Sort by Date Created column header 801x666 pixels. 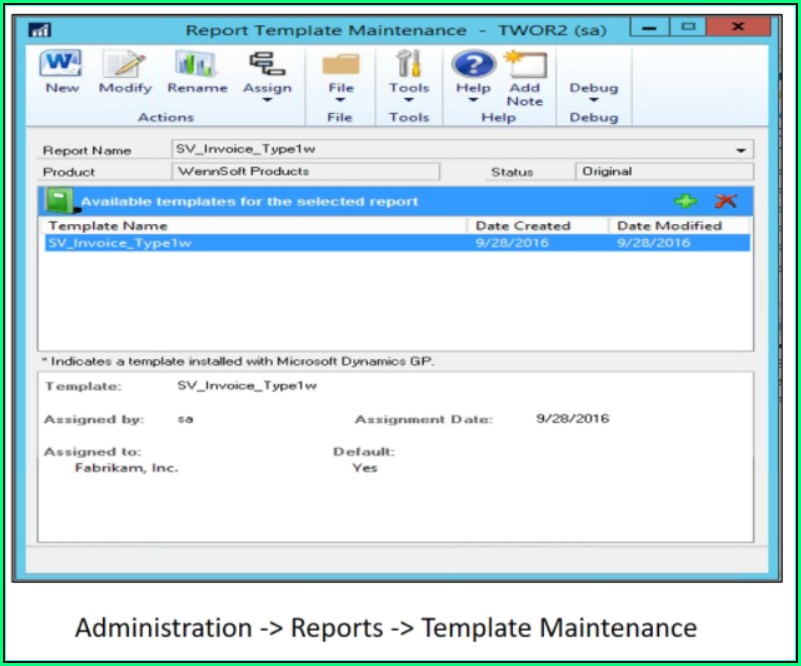537,226
